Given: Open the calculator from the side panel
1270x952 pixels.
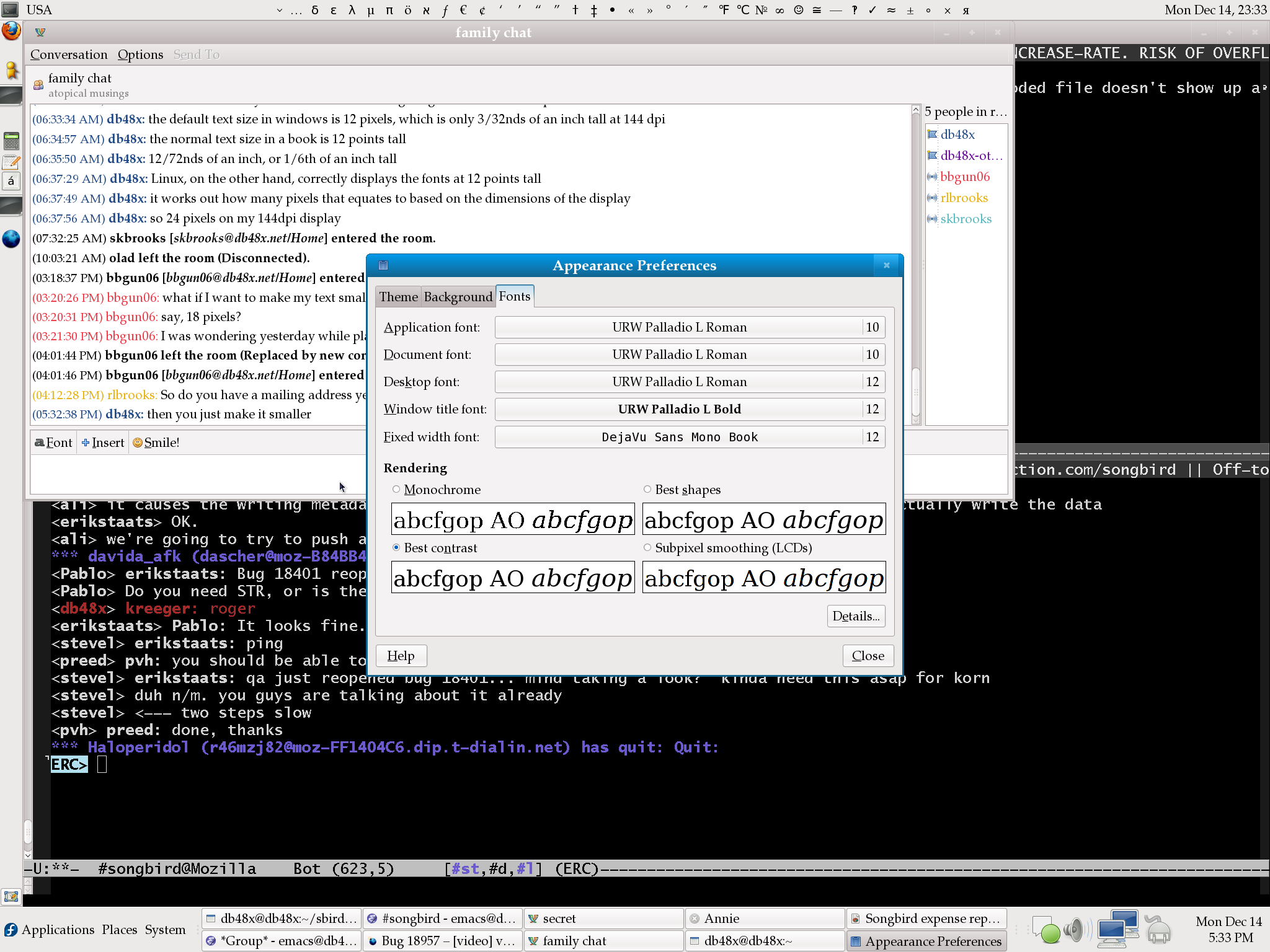Looking at the screenshot, I should tap(11, 141).
